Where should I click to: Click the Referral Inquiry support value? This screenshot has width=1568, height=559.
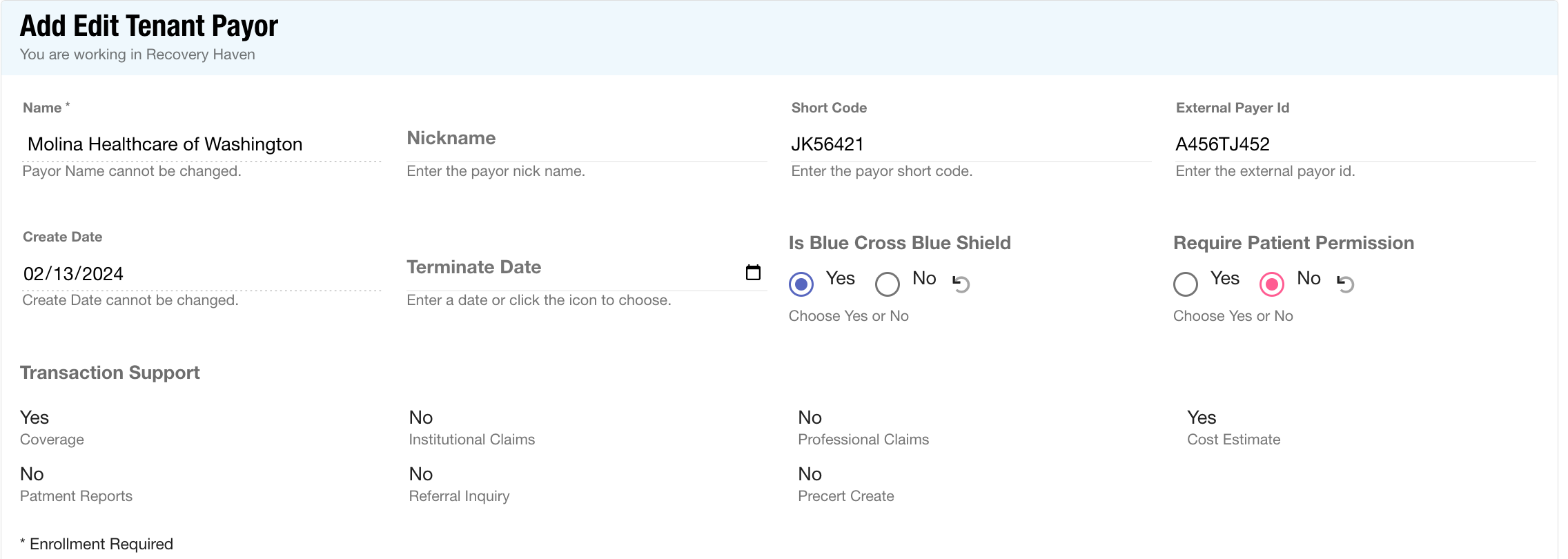421,474
